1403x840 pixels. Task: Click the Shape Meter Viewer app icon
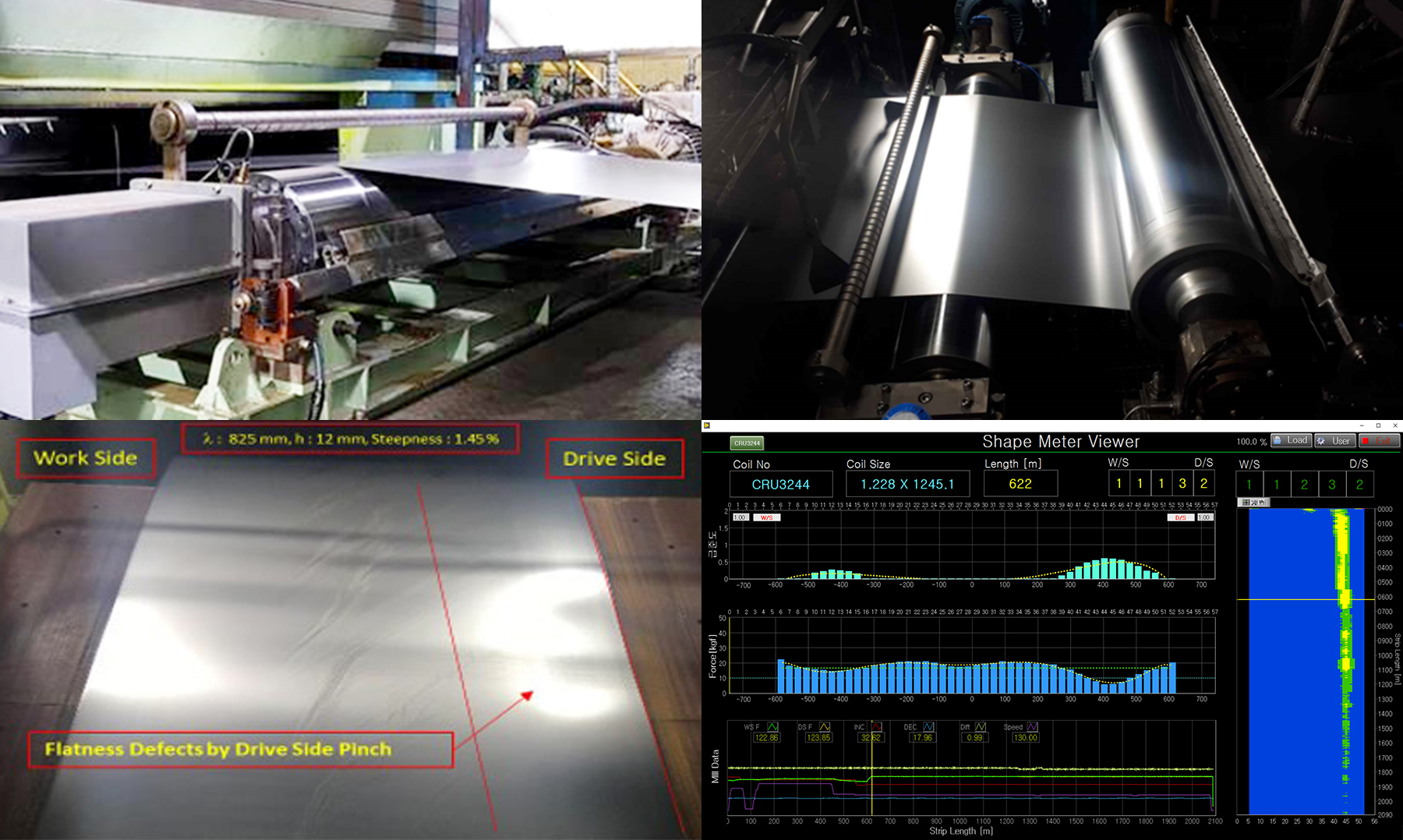(x=707, y=425)
